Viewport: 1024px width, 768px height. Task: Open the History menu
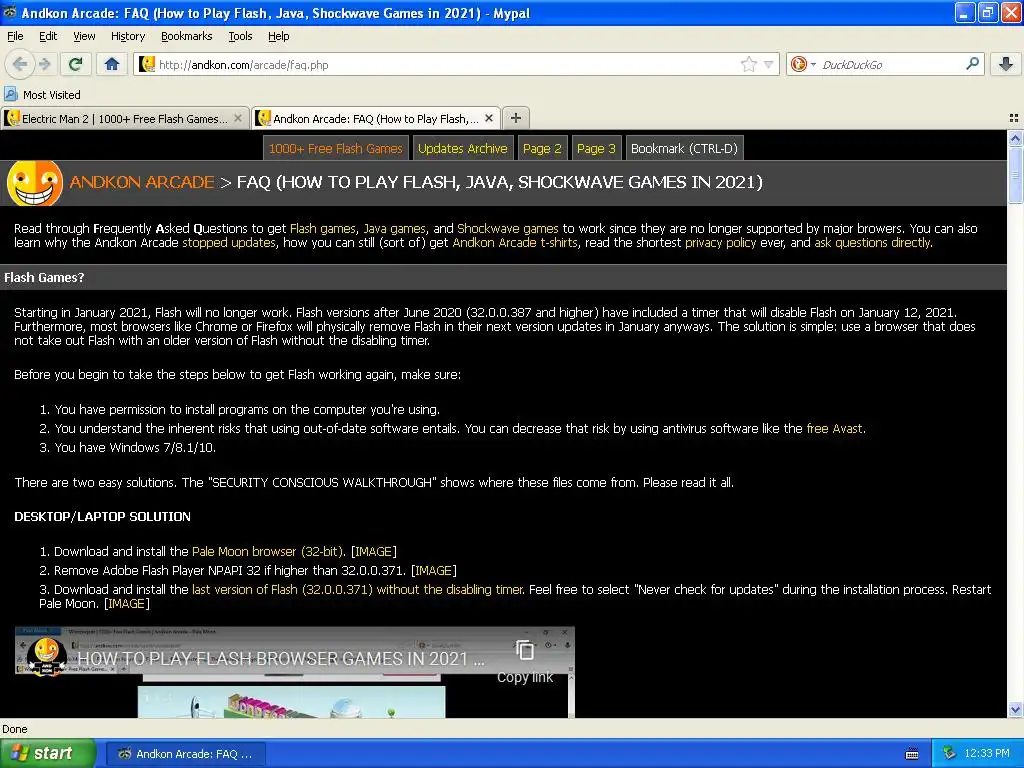coord(127,36)
